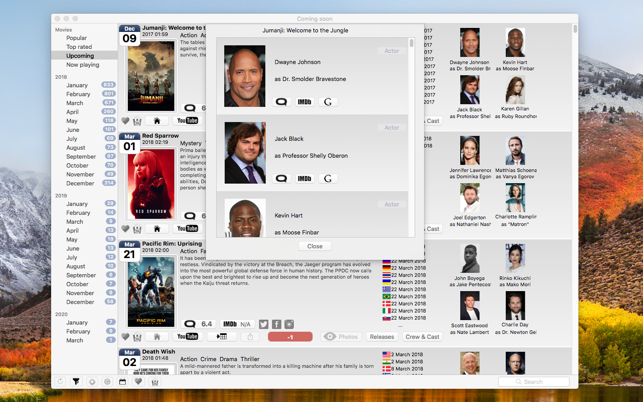Screen dimensions: 643x402
Task: Favorite Jumanji with its heart icon
Action: 125,121
